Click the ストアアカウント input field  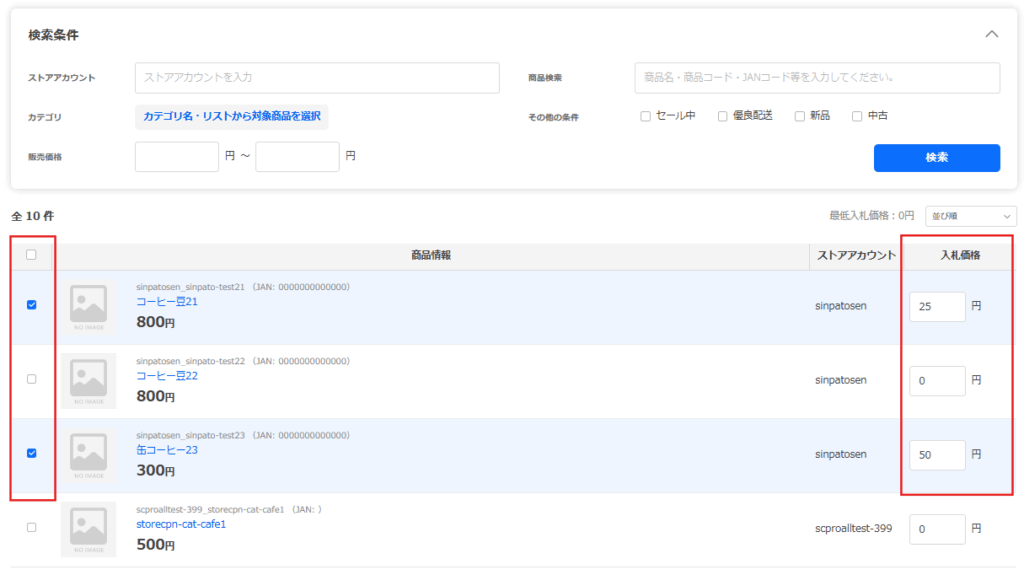pyautogui.click(x=317, y=78)
